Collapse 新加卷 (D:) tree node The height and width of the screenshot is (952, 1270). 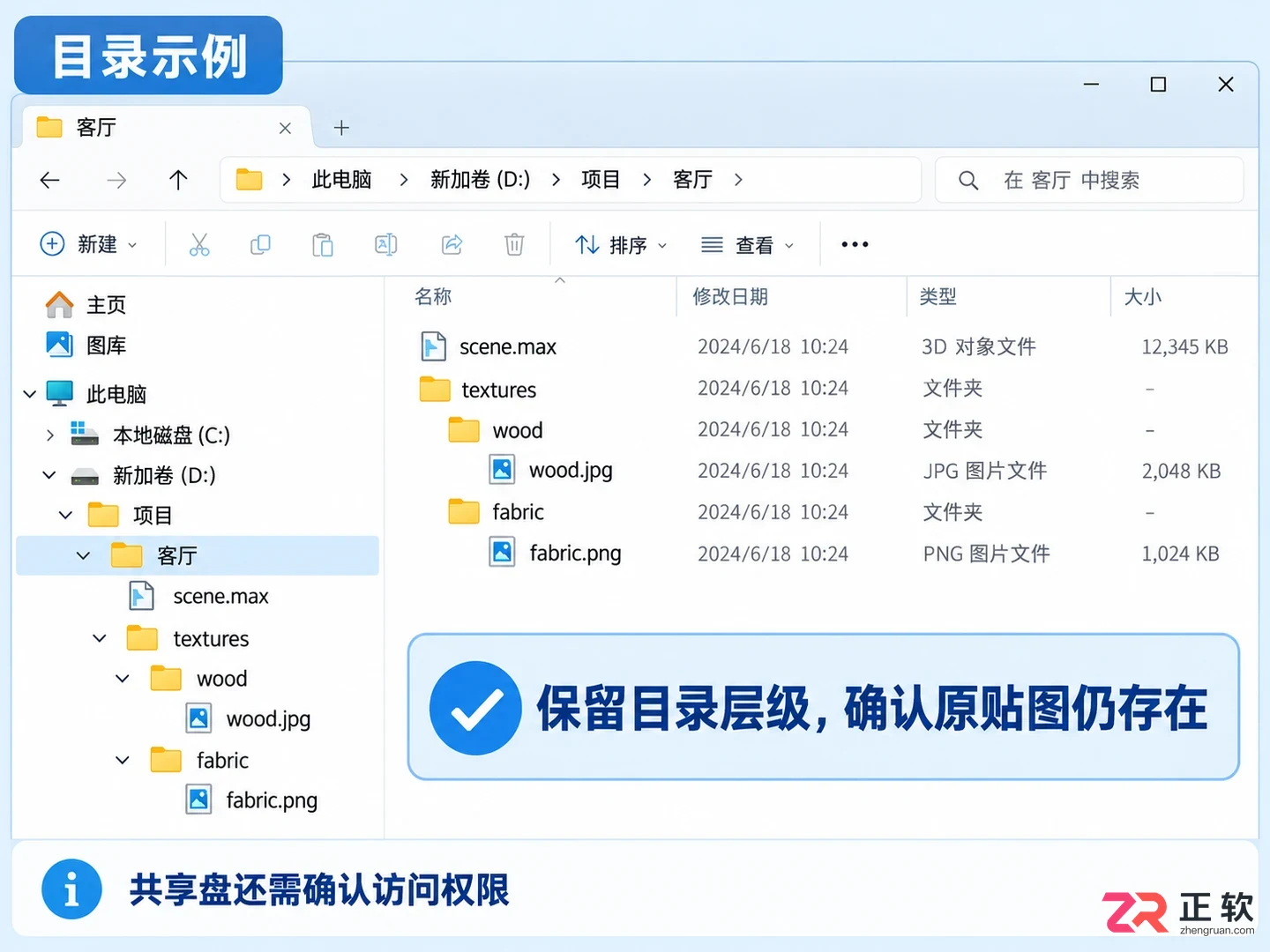(49, 475)
